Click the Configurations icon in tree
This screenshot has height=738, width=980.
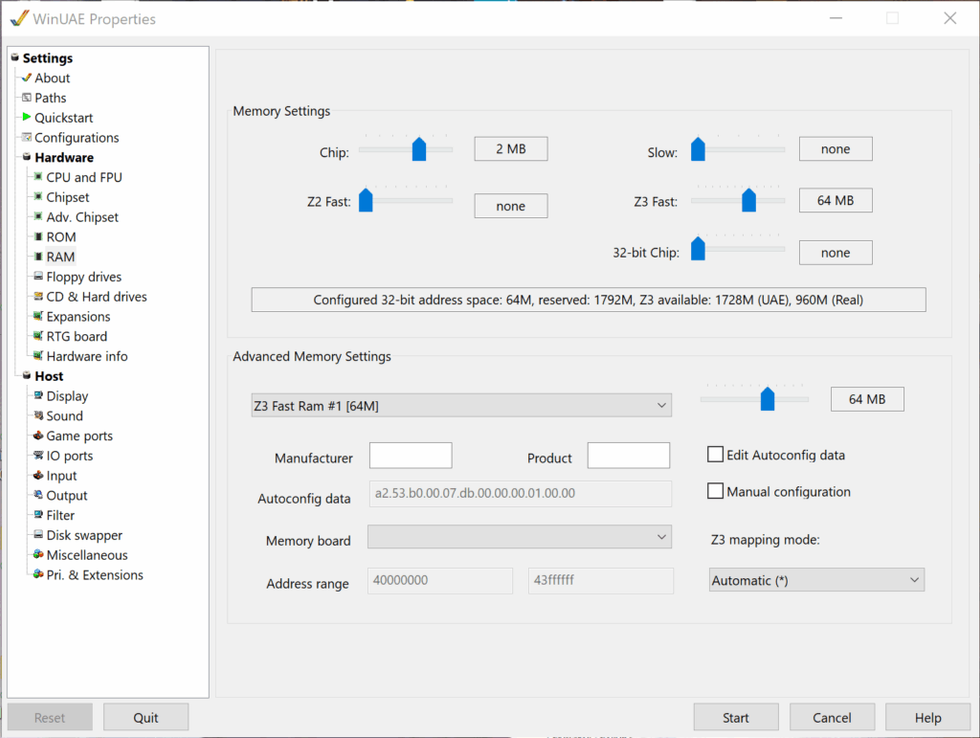[26, 137]
